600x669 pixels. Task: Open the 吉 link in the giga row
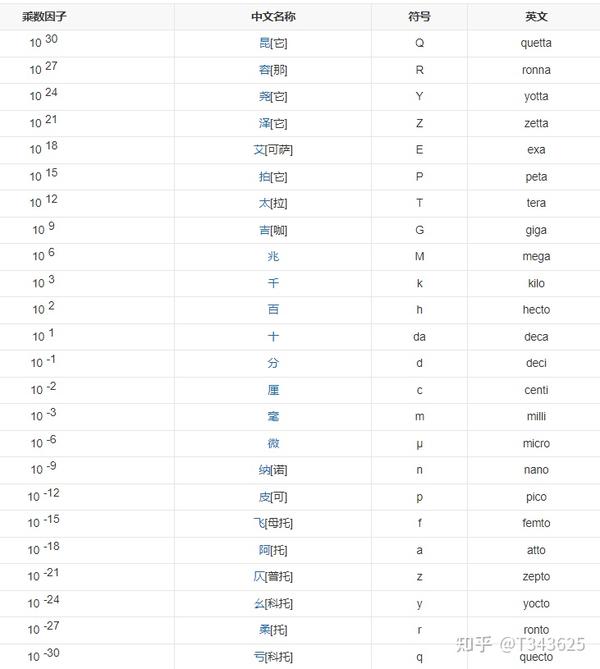[x=264, y=230]
